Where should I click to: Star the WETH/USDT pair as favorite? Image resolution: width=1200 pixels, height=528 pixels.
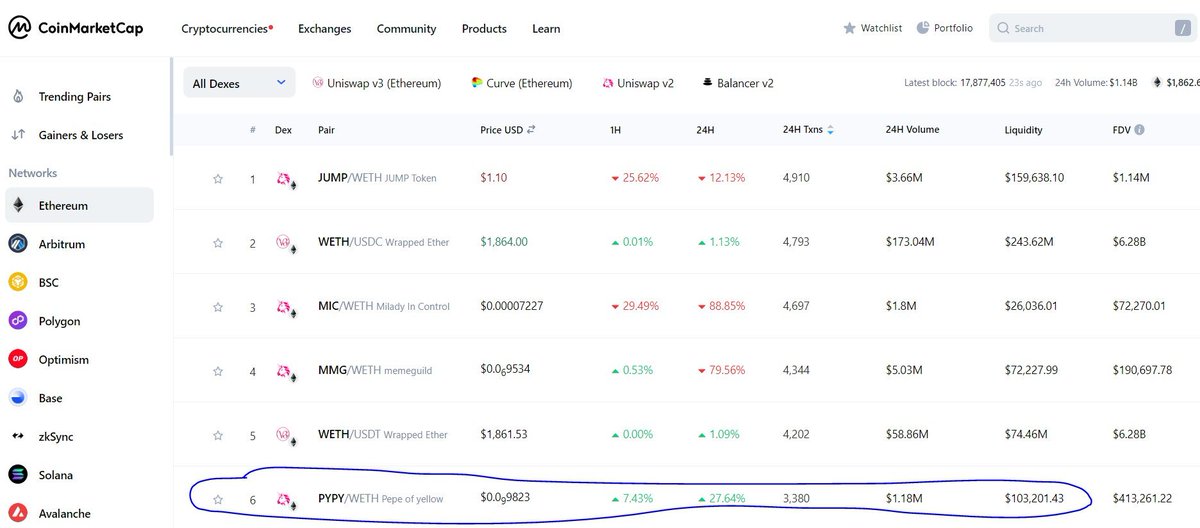218,435
